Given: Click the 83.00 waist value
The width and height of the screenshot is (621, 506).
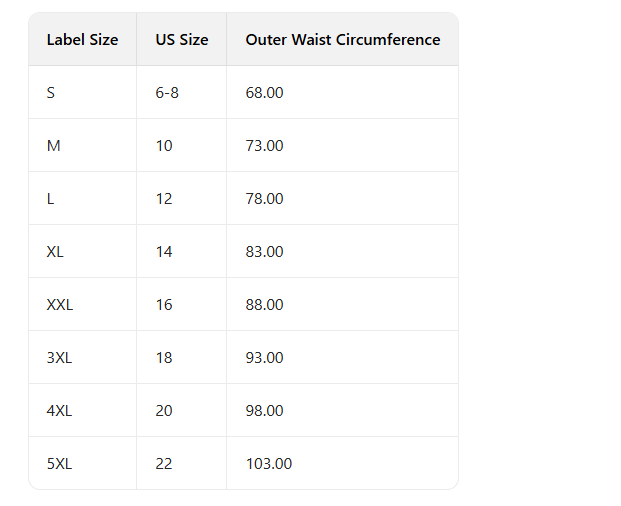Looking at the screenshot, I should pos(264,252).
